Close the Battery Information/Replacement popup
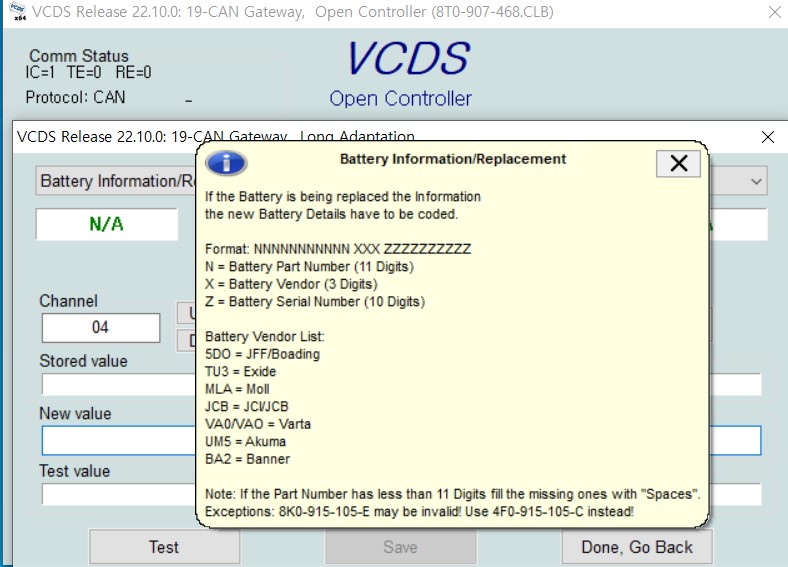788x567 pixels. coord(678,163)
